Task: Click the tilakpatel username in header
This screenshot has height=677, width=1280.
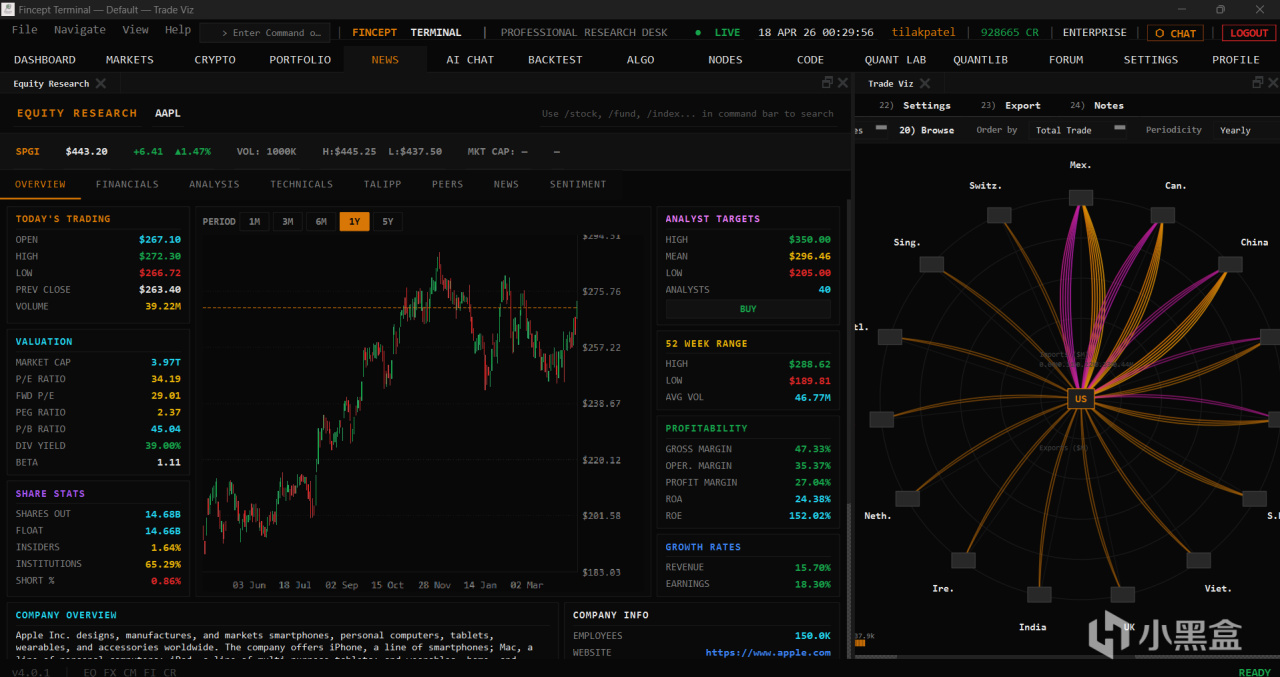Action: pos(924,33)
